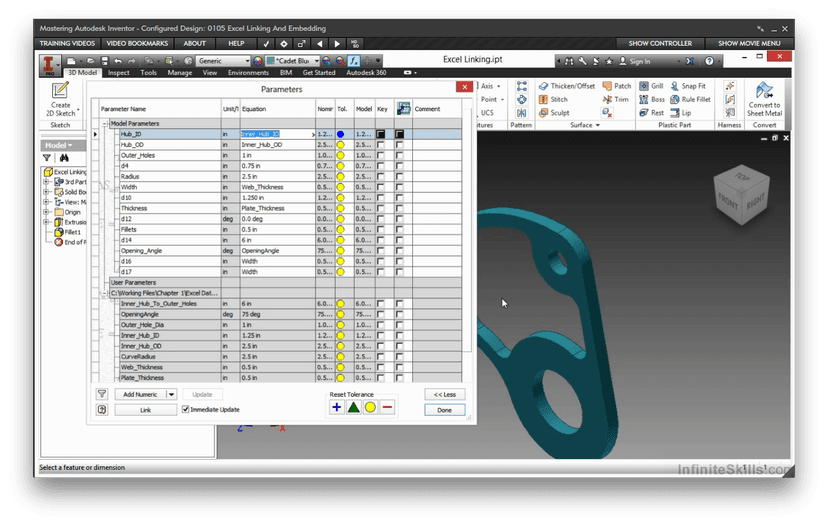Check the Key box for Thickness row
This screenshot has height=525, width=828.
tap(381, 208)
